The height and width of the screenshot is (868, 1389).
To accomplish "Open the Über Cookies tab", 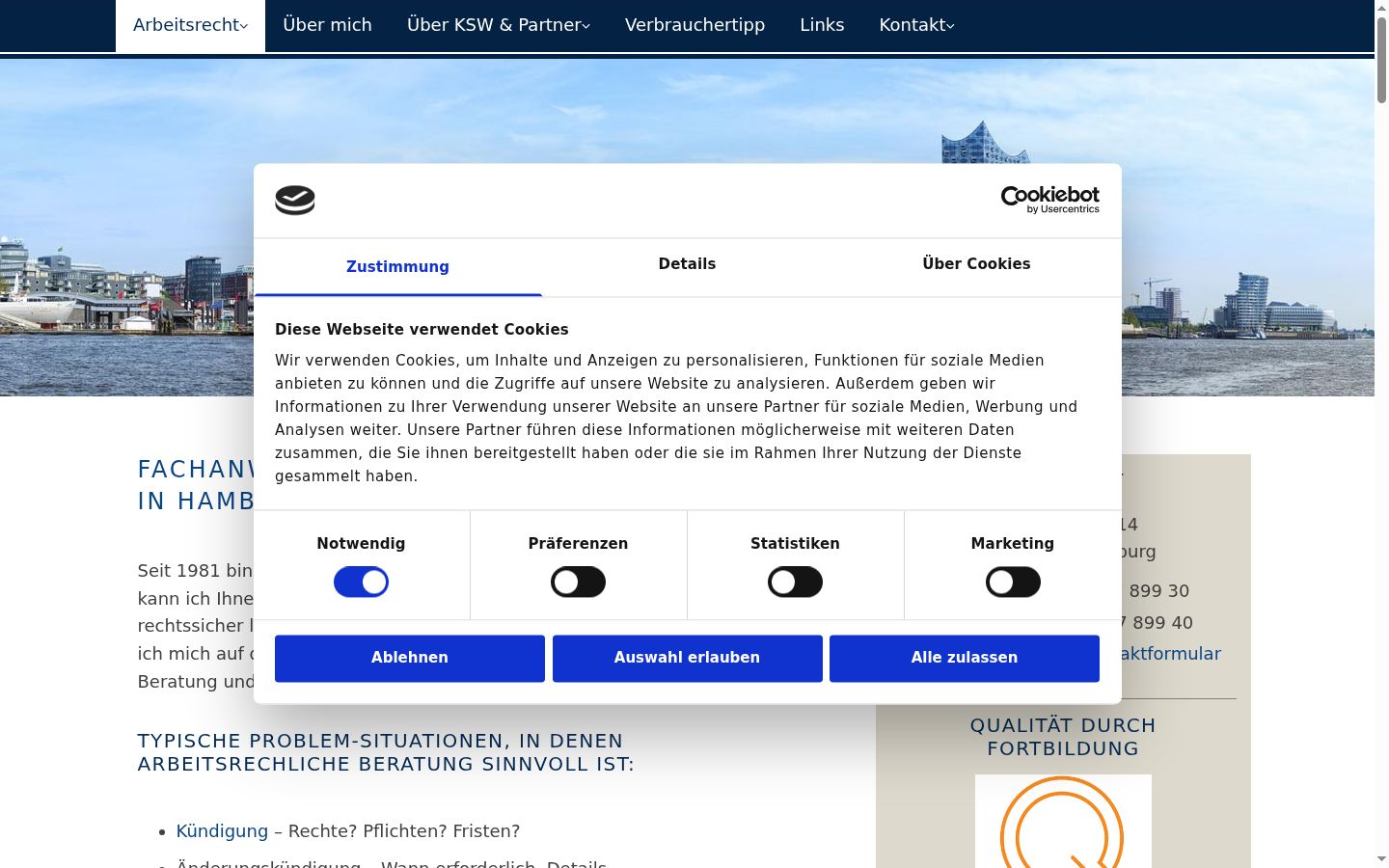I will click(x=976, y=264).
